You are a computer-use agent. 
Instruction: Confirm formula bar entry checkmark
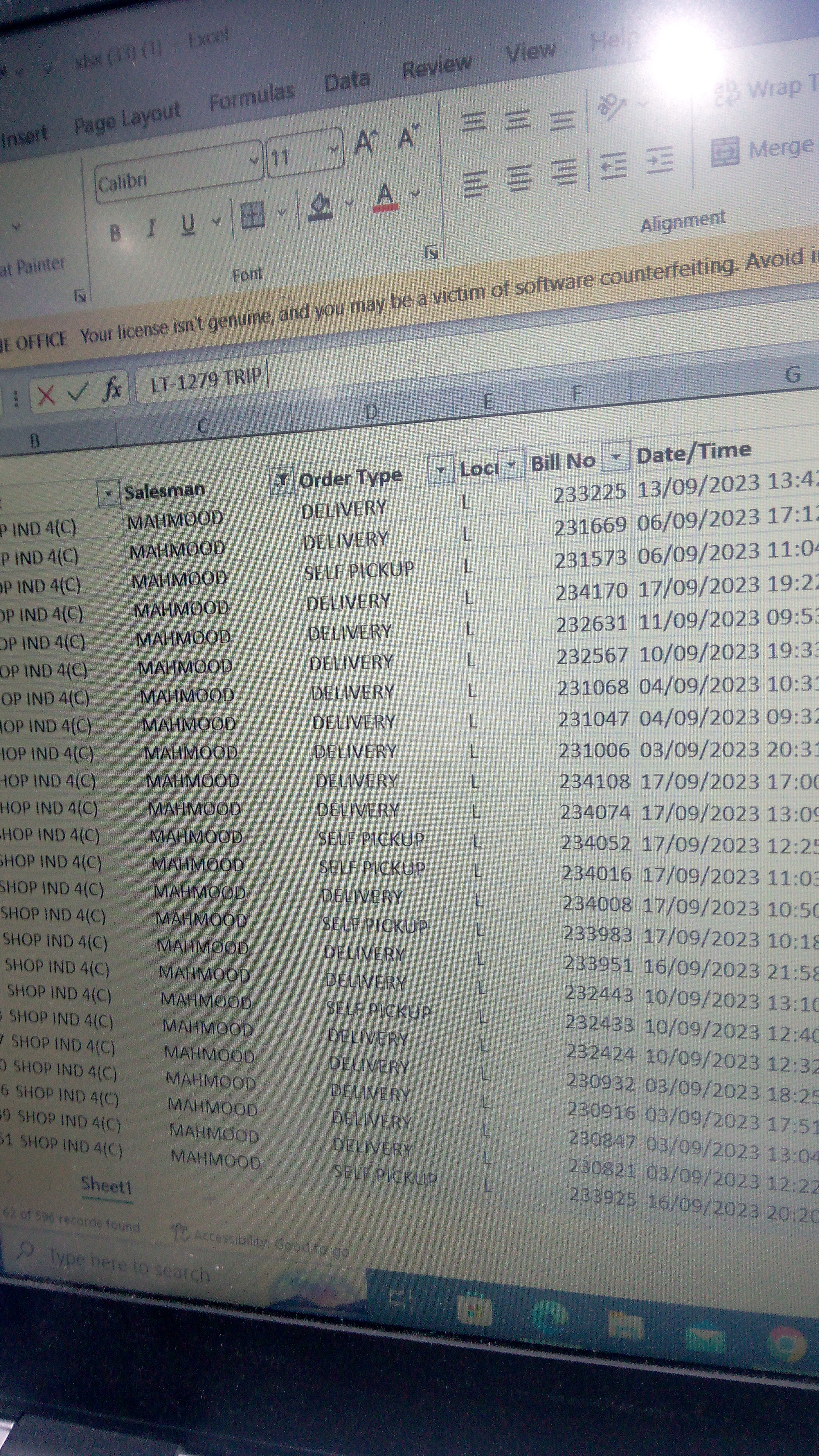(x=78, y=391)
